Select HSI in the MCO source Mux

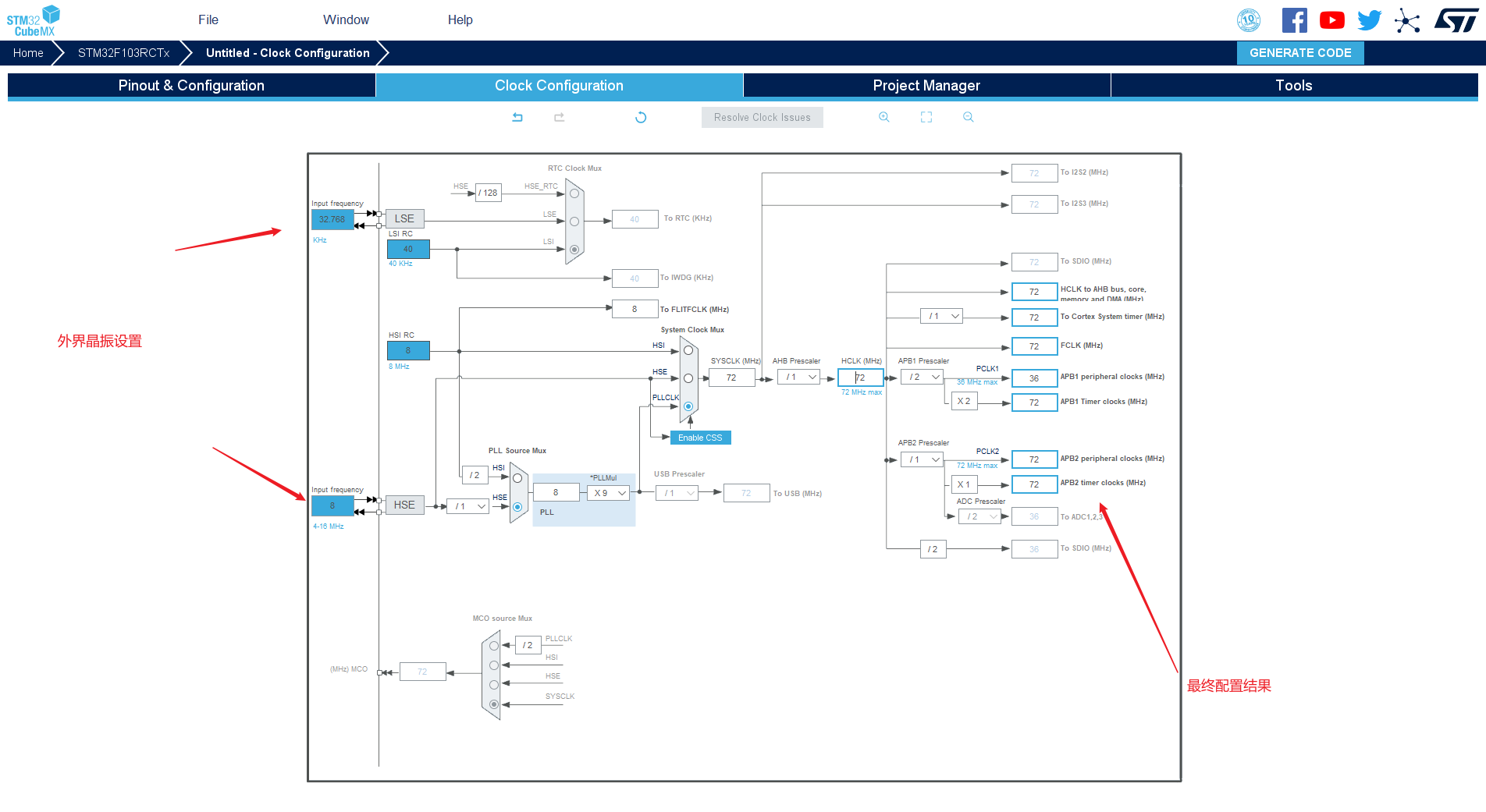[x=494, y=665]
